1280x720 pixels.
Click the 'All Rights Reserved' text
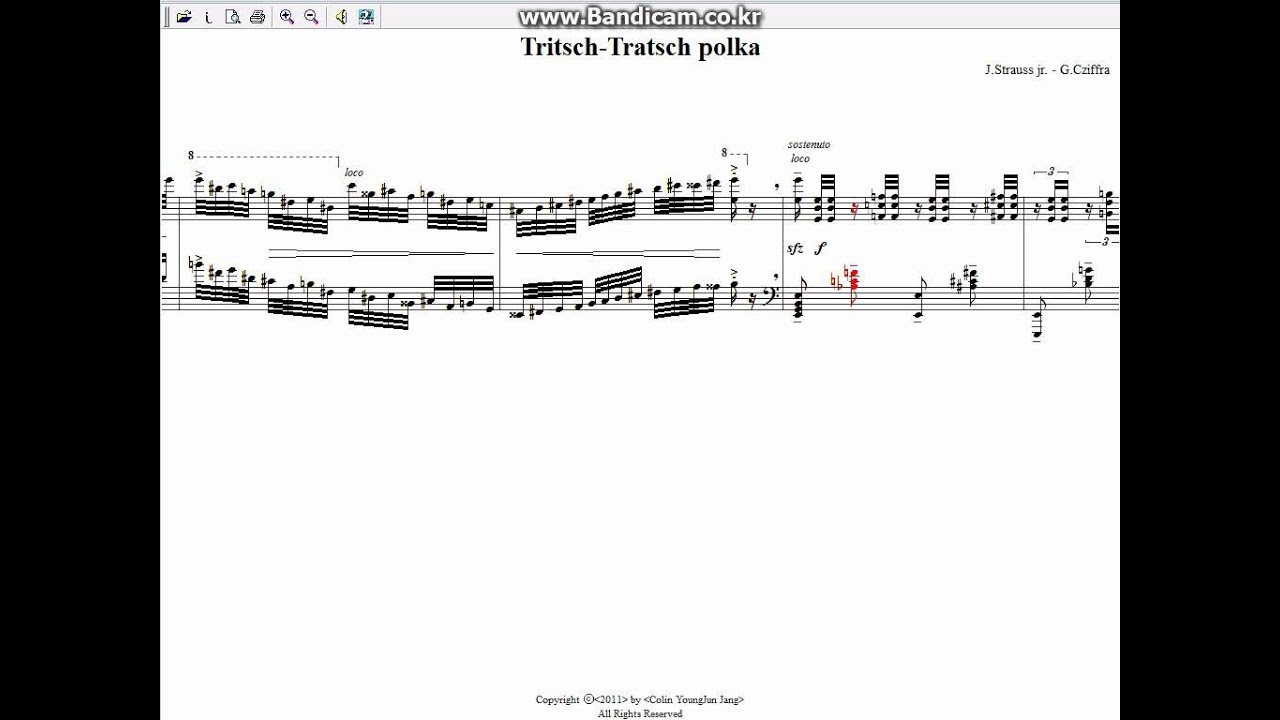click(640, 714)
